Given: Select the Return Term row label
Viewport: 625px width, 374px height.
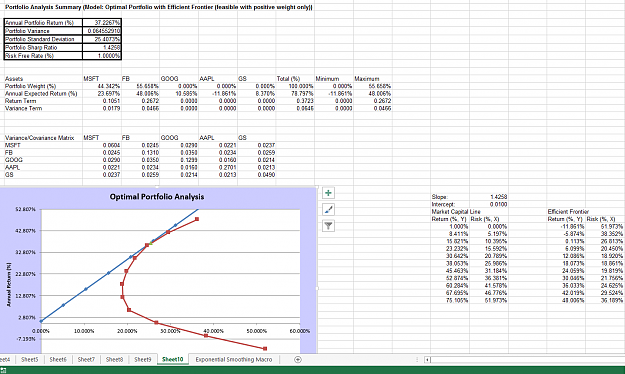Looking at the screenshot, I should click(x=43, y=101).
